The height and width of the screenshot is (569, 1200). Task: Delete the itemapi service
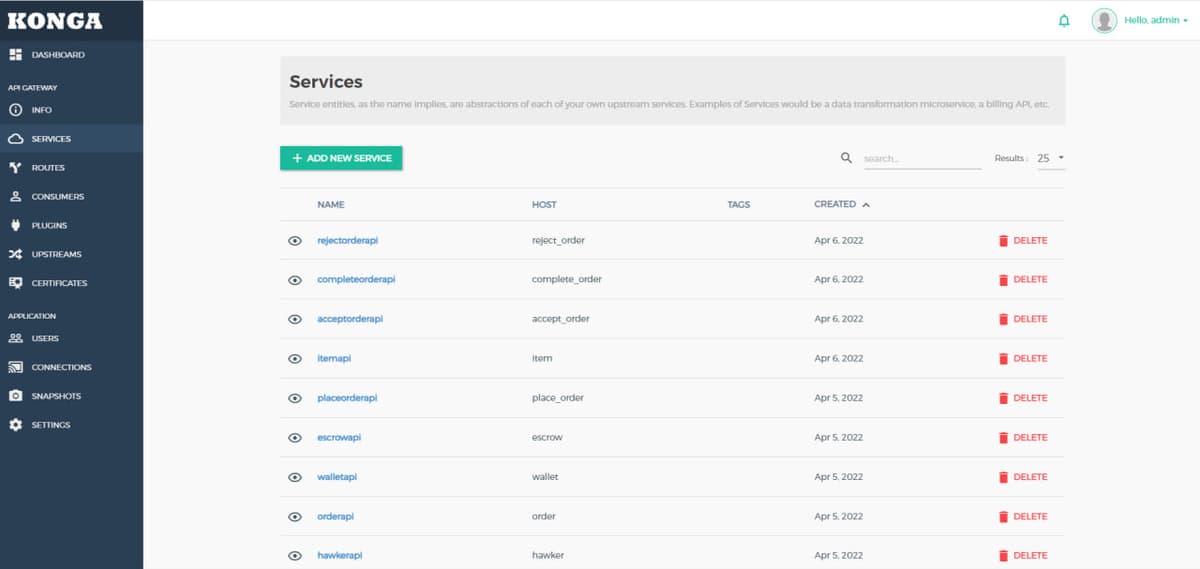pyautogui.click(x=1023, y=358)
